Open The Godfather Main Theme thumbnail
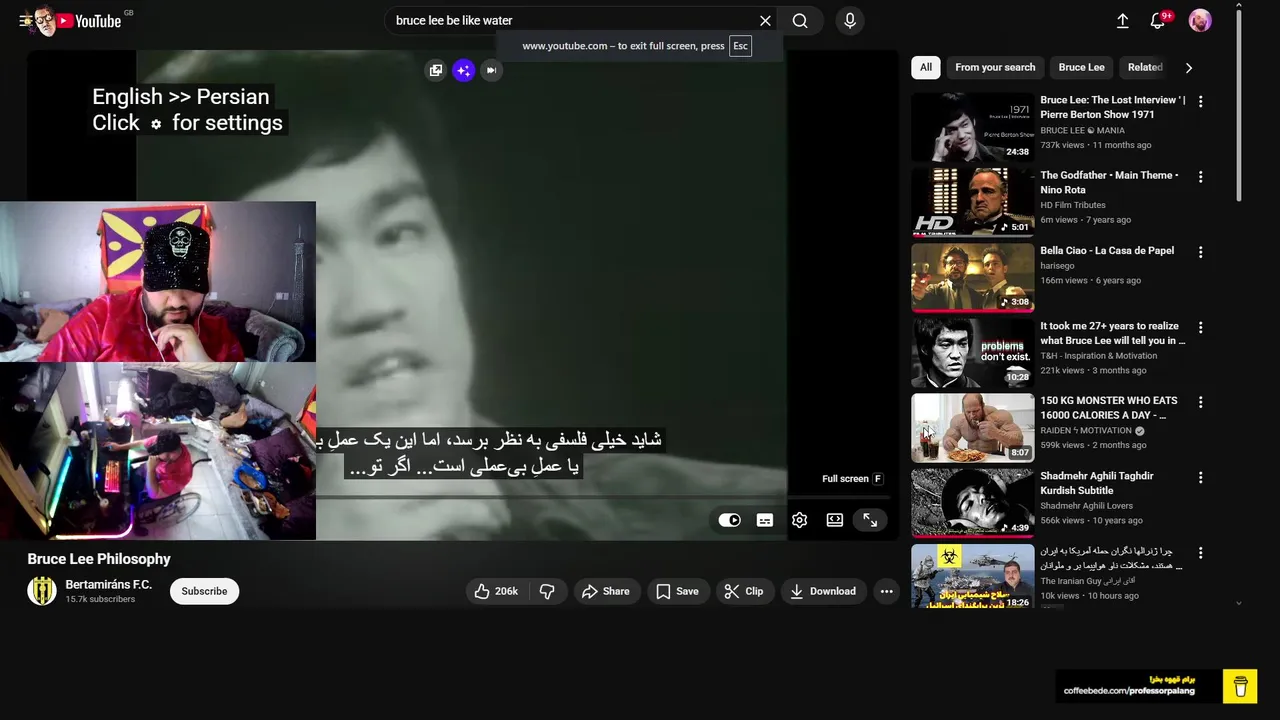Image resolution: width=1280 pixels, height=720 pixels. 973,202
